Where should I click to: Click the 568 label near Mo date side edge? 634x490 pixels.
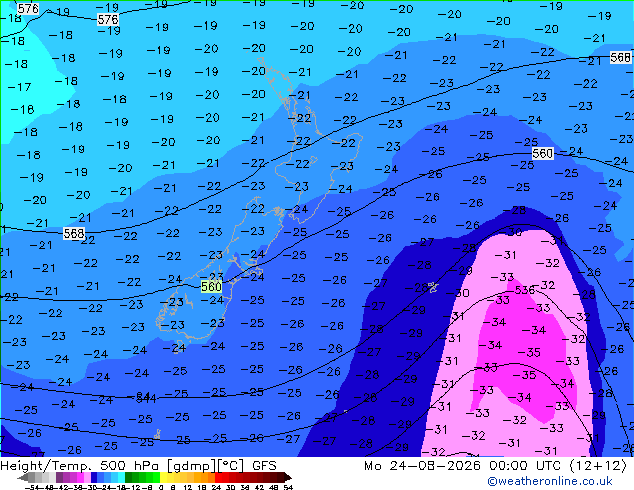[x=621, y=57]
